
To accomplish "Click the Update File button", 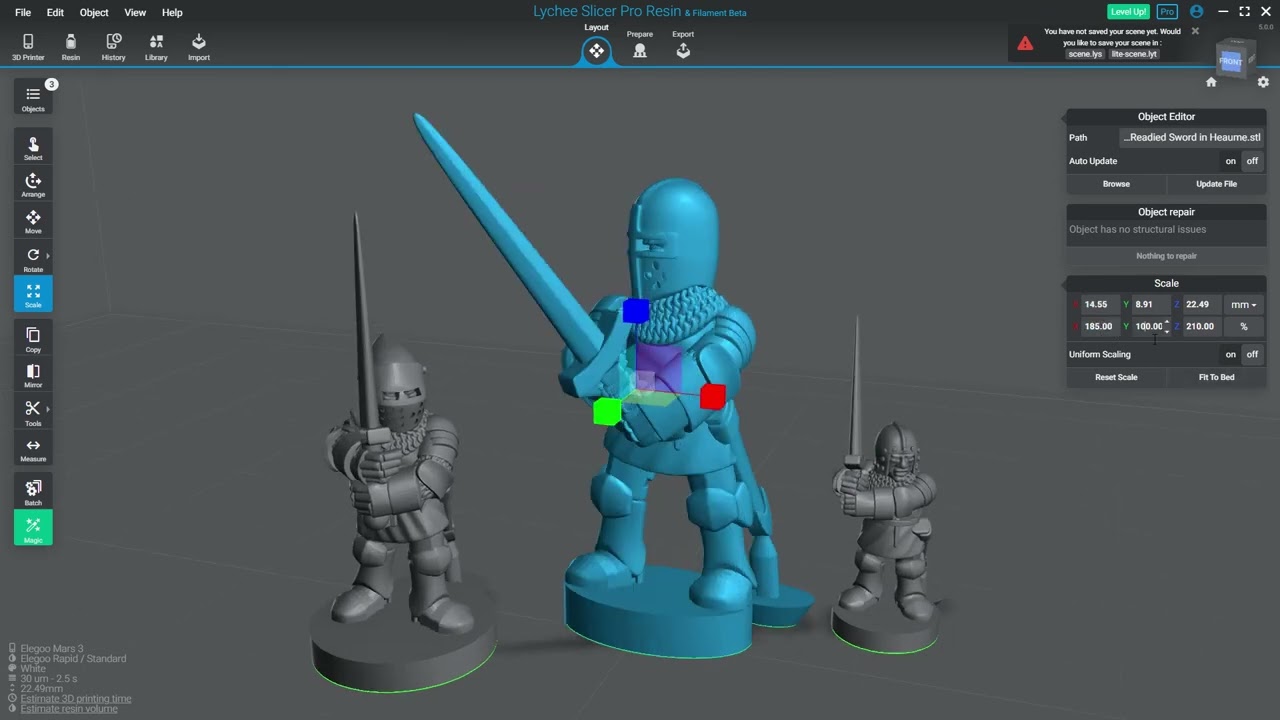I will 1216,184.
